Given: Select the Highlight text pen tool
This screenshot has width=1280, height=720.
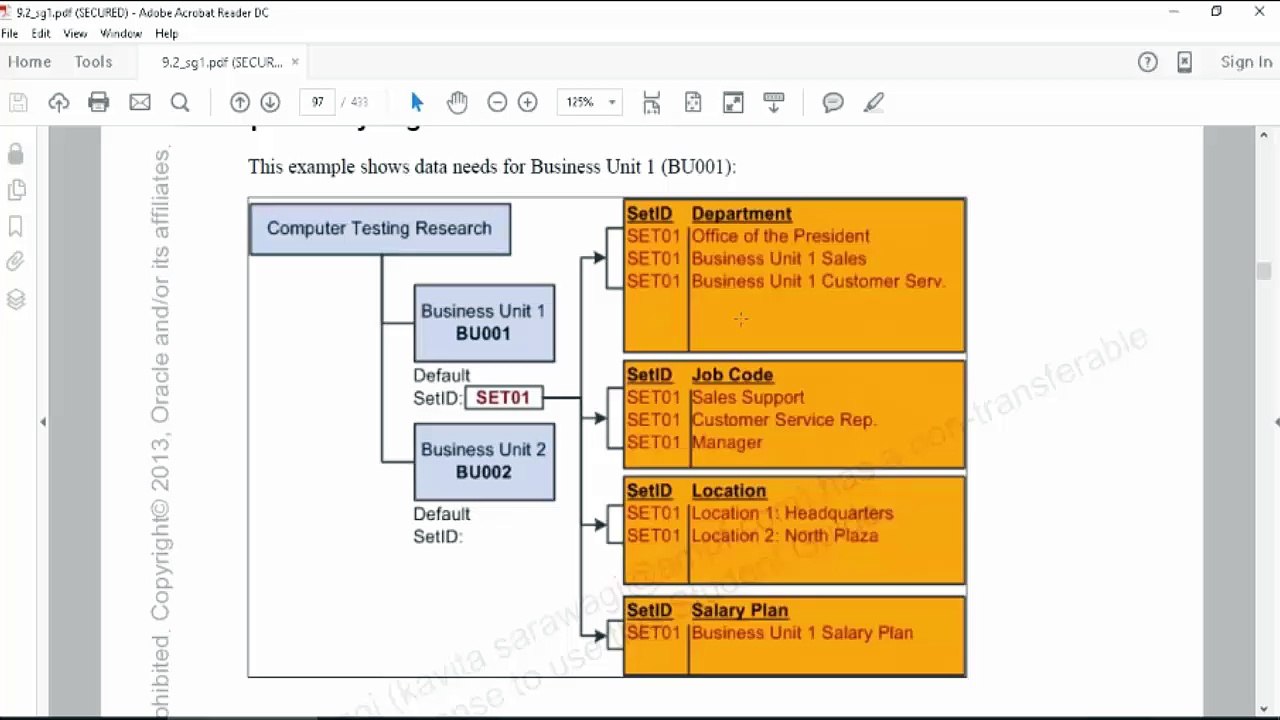Looking at the screenshot, I should (x=873, y=102).
